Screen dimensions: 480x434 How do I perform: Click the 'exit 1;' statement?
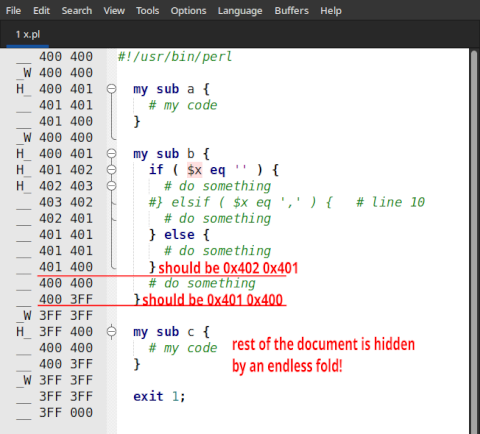[x=159, y=396]
